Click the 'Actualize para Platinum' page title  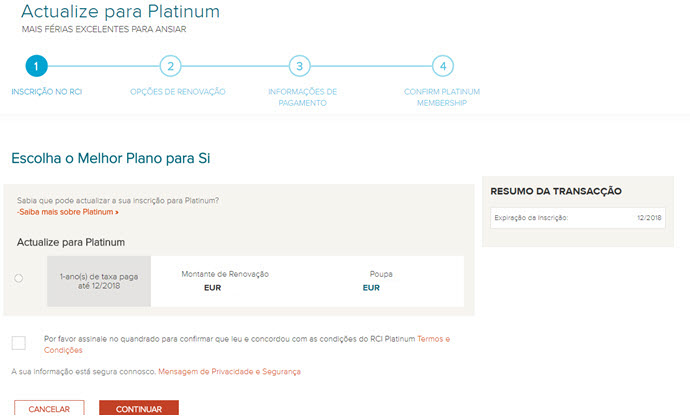click(x=120, y=11)
